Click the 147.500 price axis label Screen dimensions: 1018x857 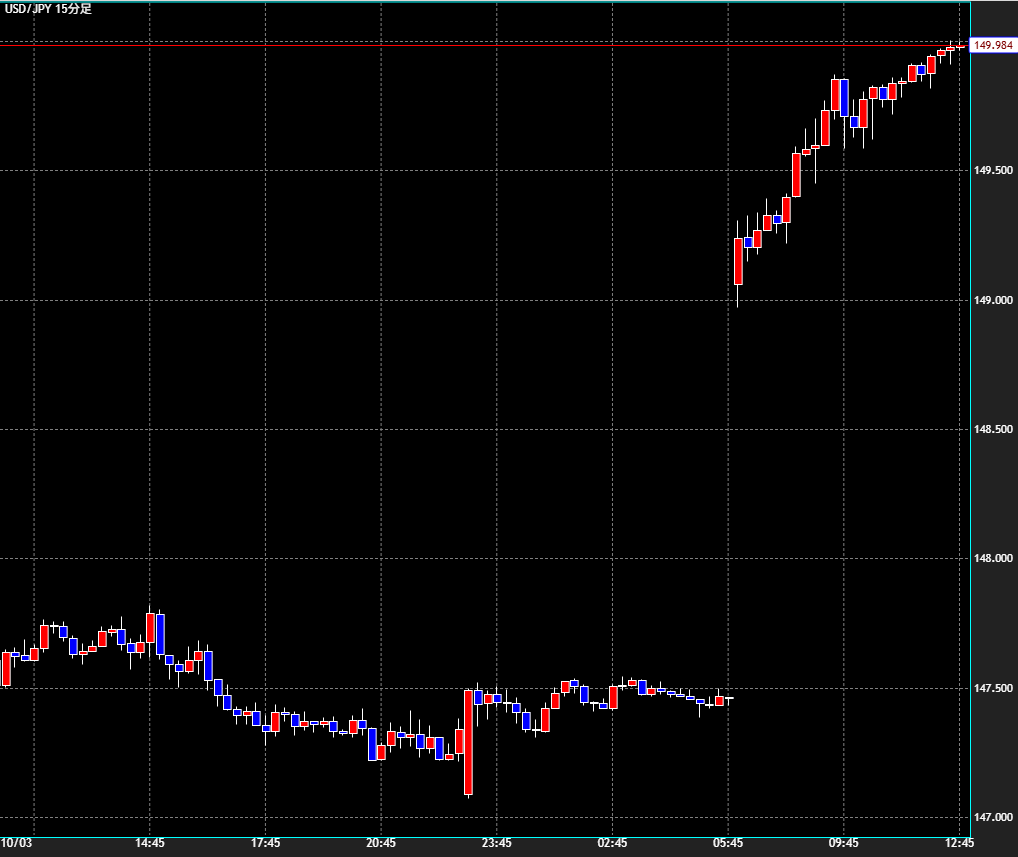(x=993, y=688)
